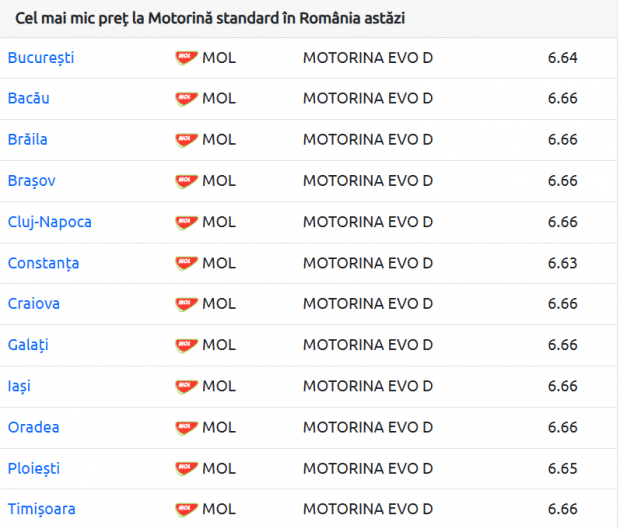The height and width of the screenshot is (529, 620).
Task: Click MOTORINA EVO D in Iași row
Action: [368, 386]
